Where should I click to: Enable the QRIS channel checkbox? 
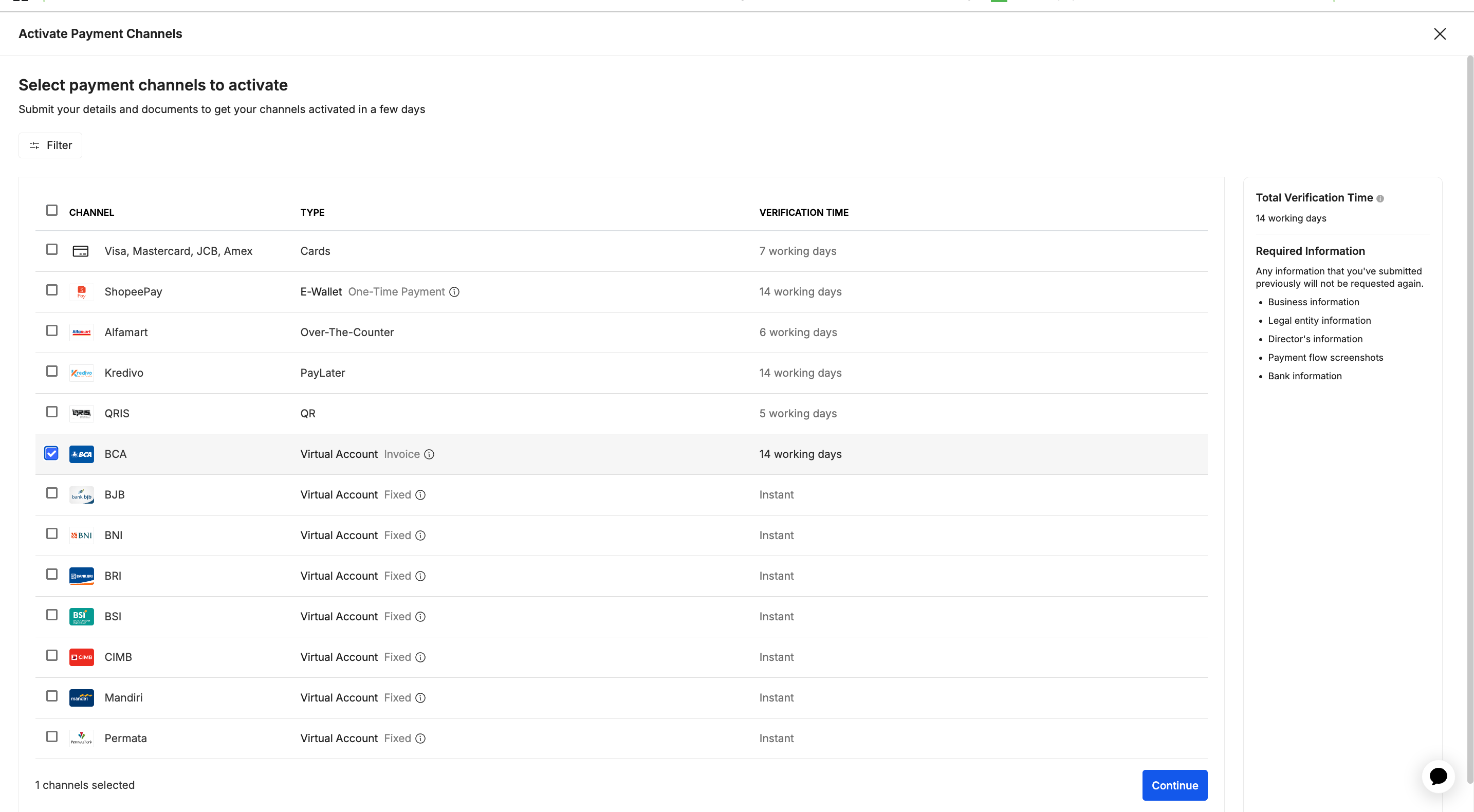tap(51, 412)
